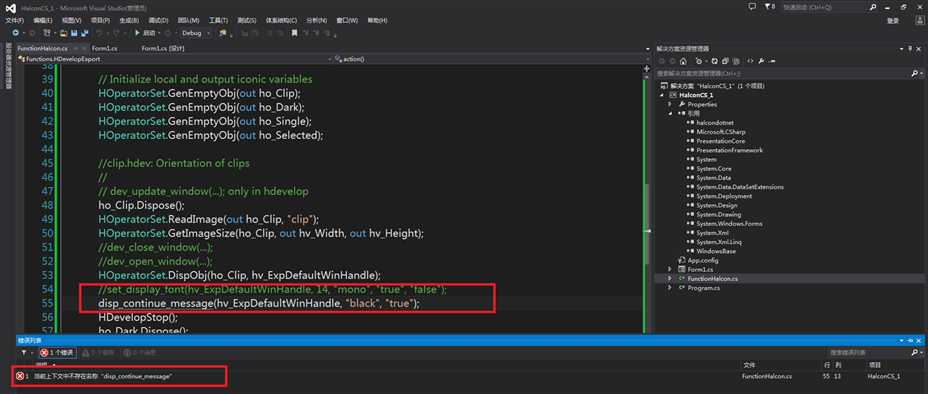Open the 视图(V) menu
928x394 pixels.
click(x=72, y=20)
